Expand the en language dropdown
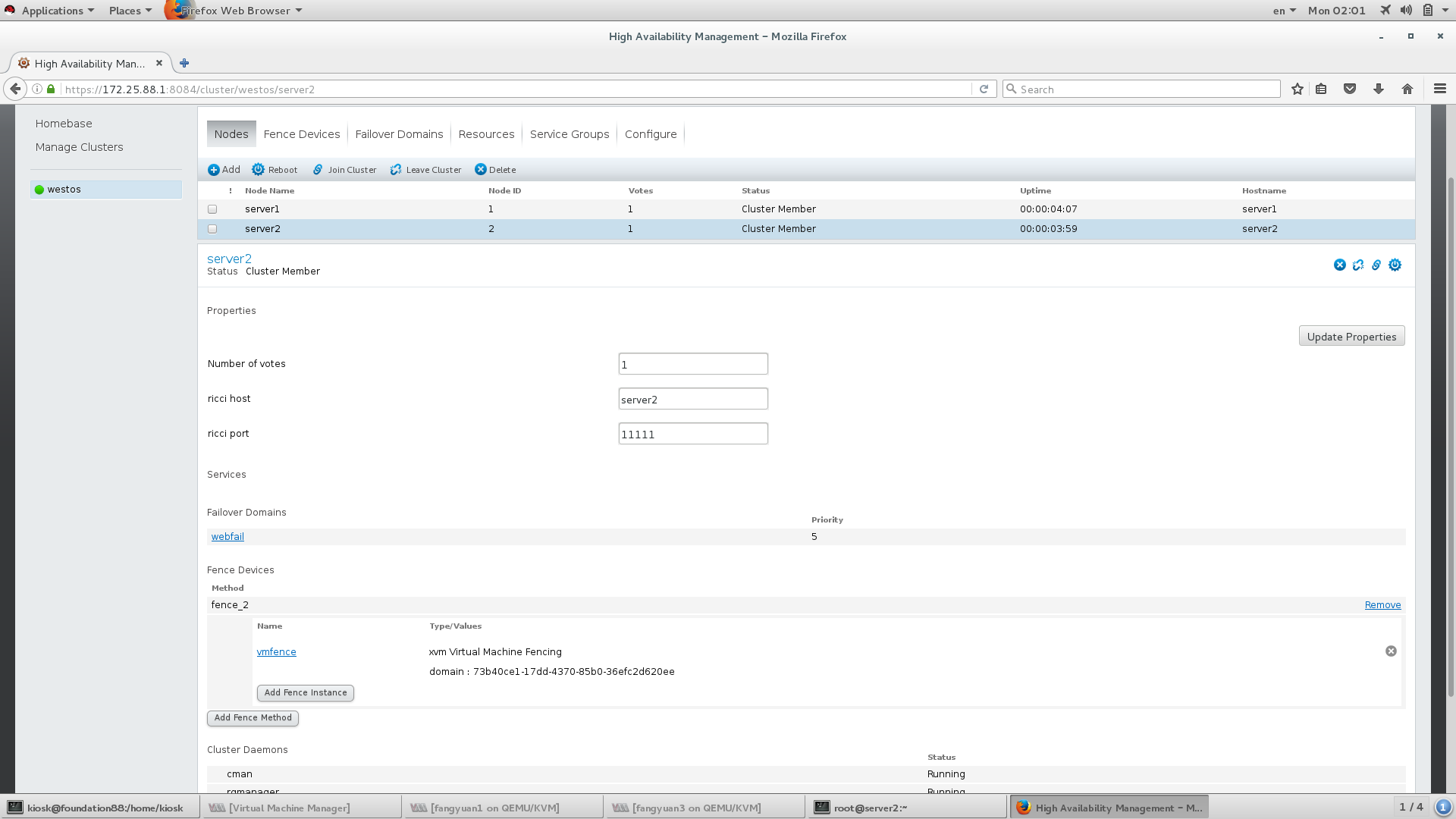 coord(1284,11)
